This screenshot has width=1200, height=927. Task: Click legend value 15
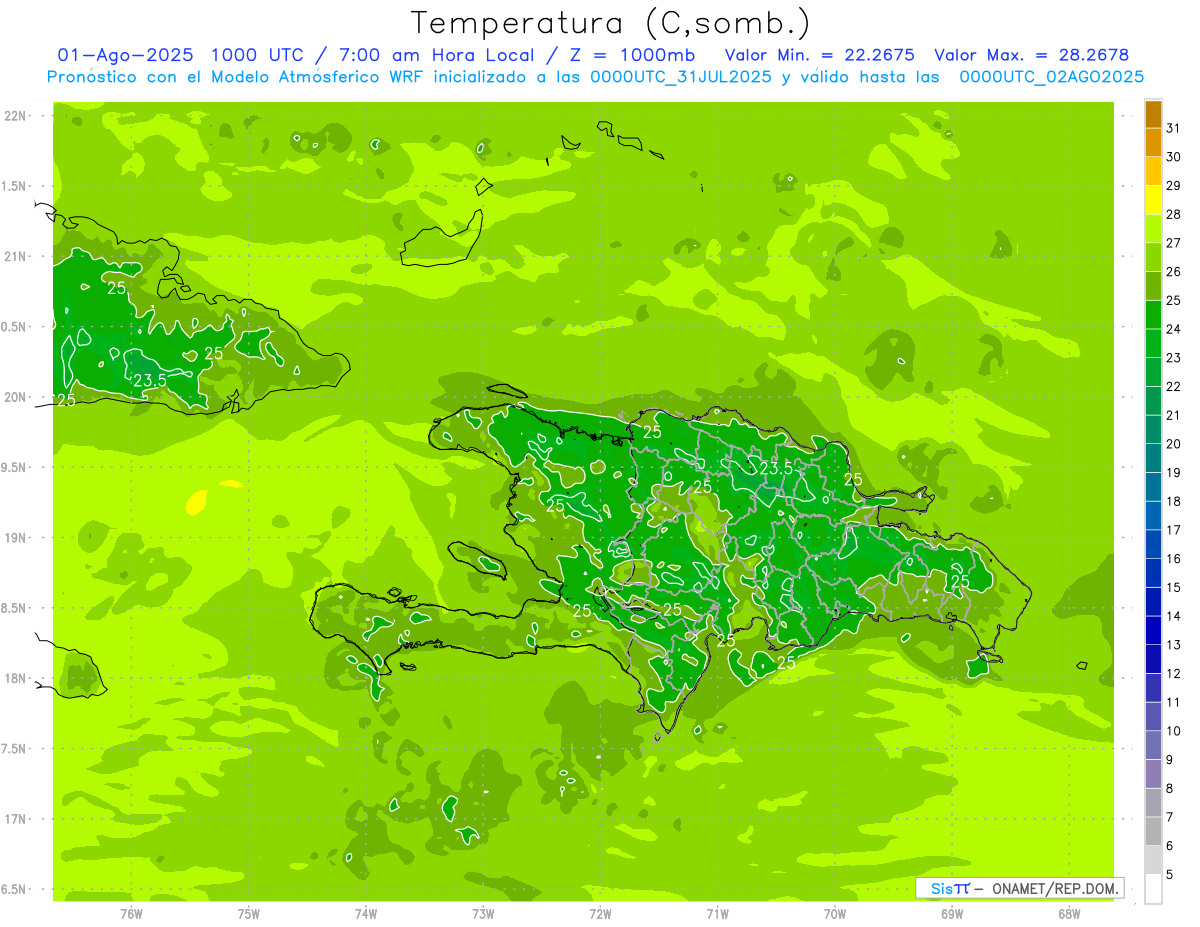[1174, 587]
